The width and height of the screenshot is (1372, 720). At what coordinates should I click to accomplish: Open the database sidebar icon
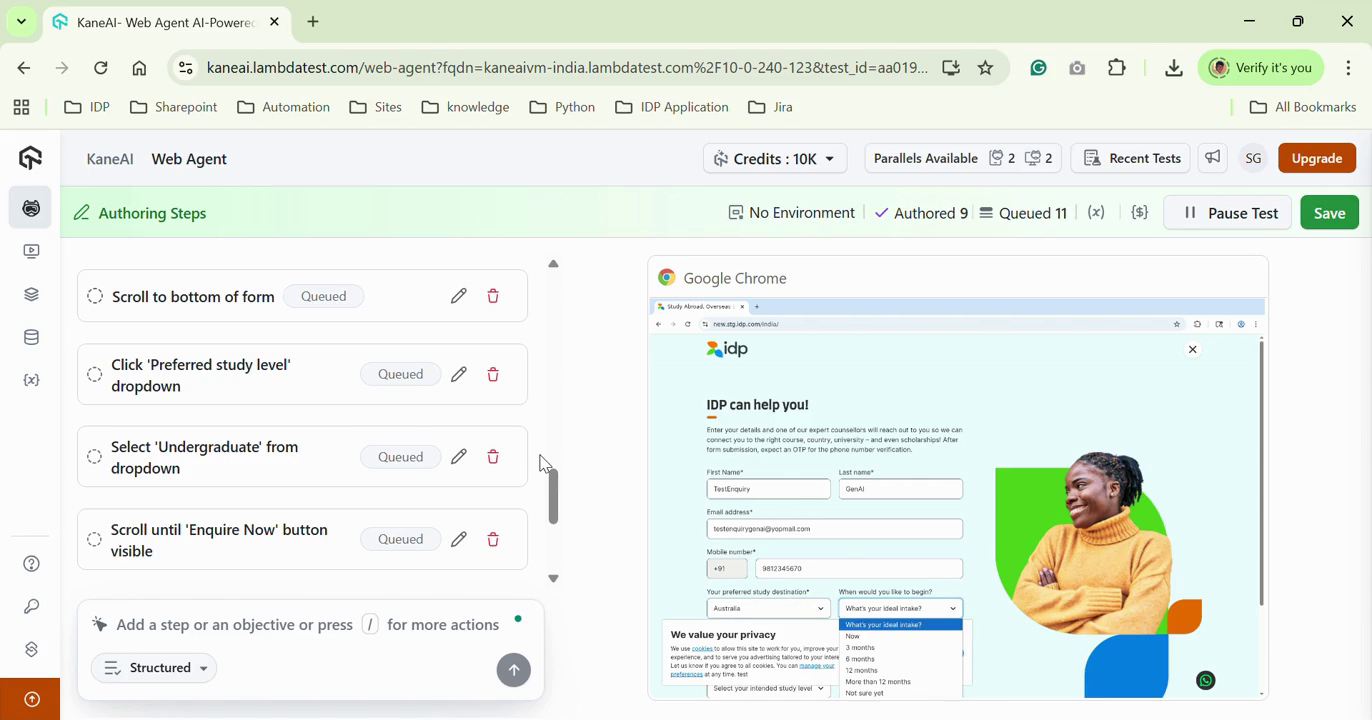coord(32,338)
